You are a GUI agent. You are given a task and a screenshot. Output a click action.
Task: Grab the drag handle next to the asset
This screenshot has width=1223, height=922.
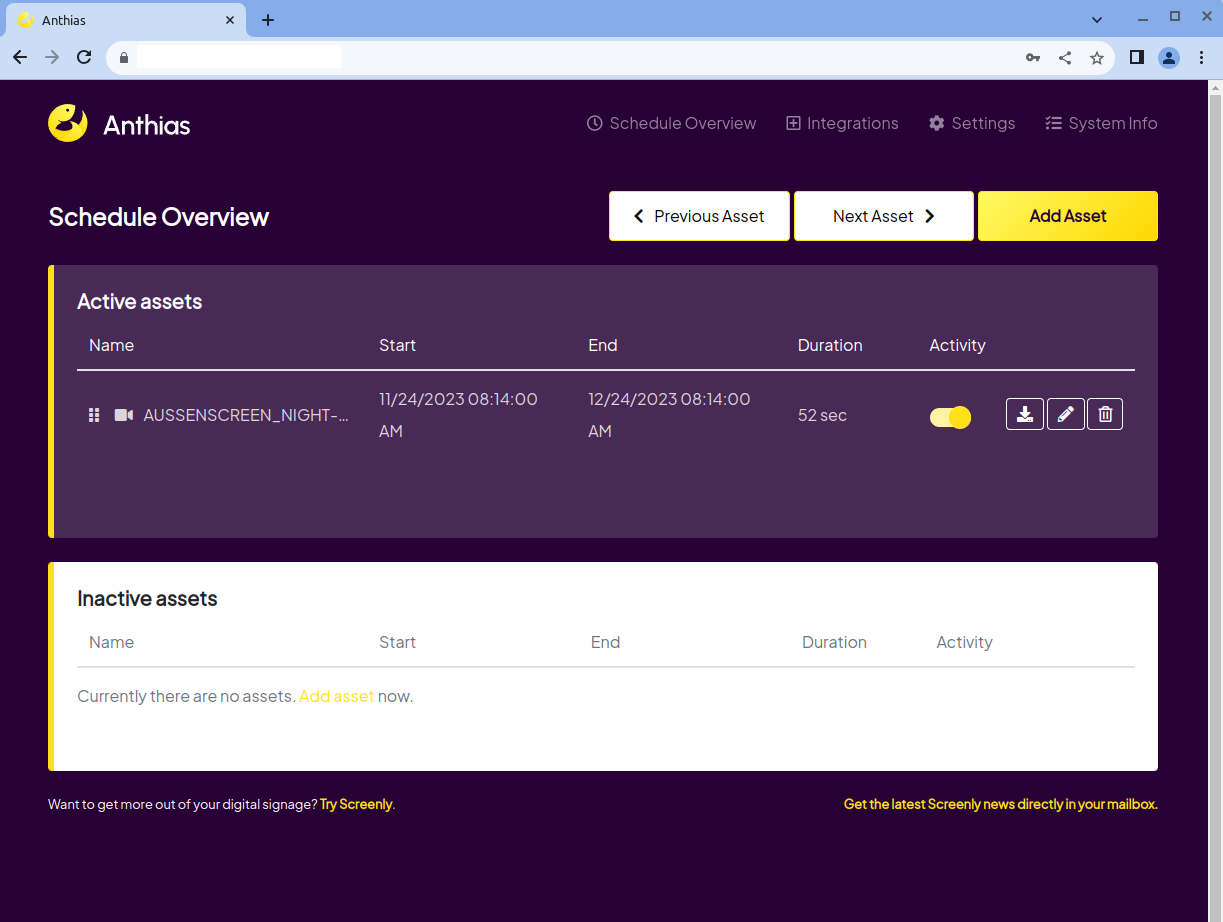(x=94, y=414)
